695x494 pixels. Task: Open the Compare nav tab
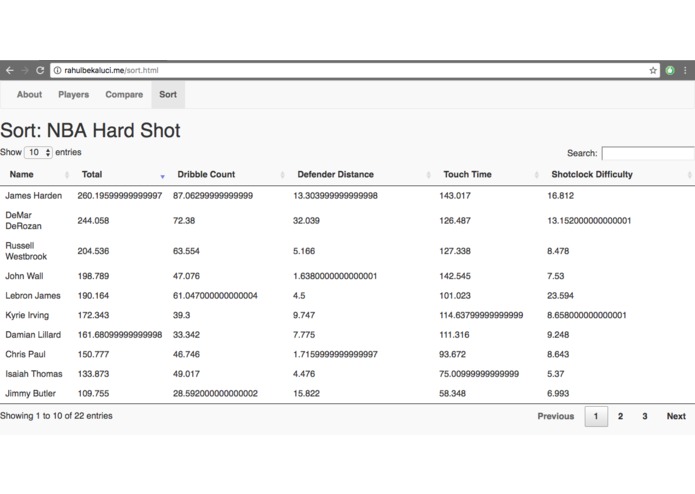click(124, 94)
